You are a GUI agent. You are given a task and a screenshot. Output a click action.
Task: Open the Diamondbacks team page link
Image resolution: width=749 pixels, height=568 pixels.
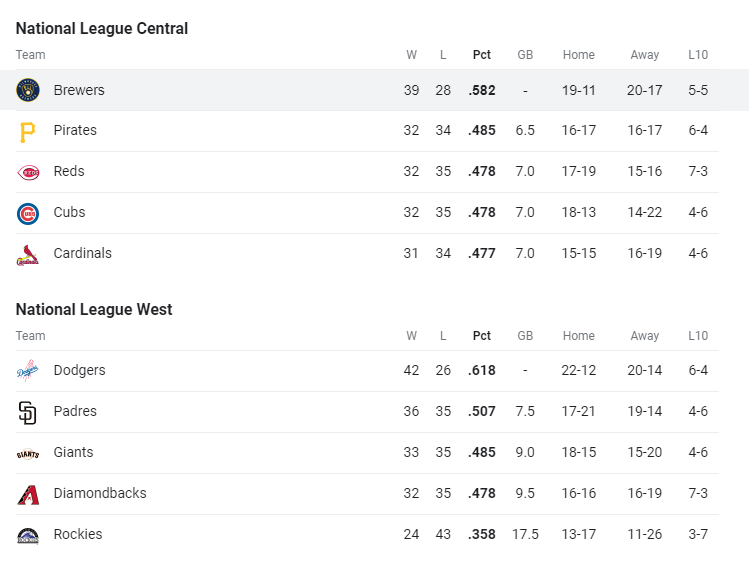(x=100, y=493)
